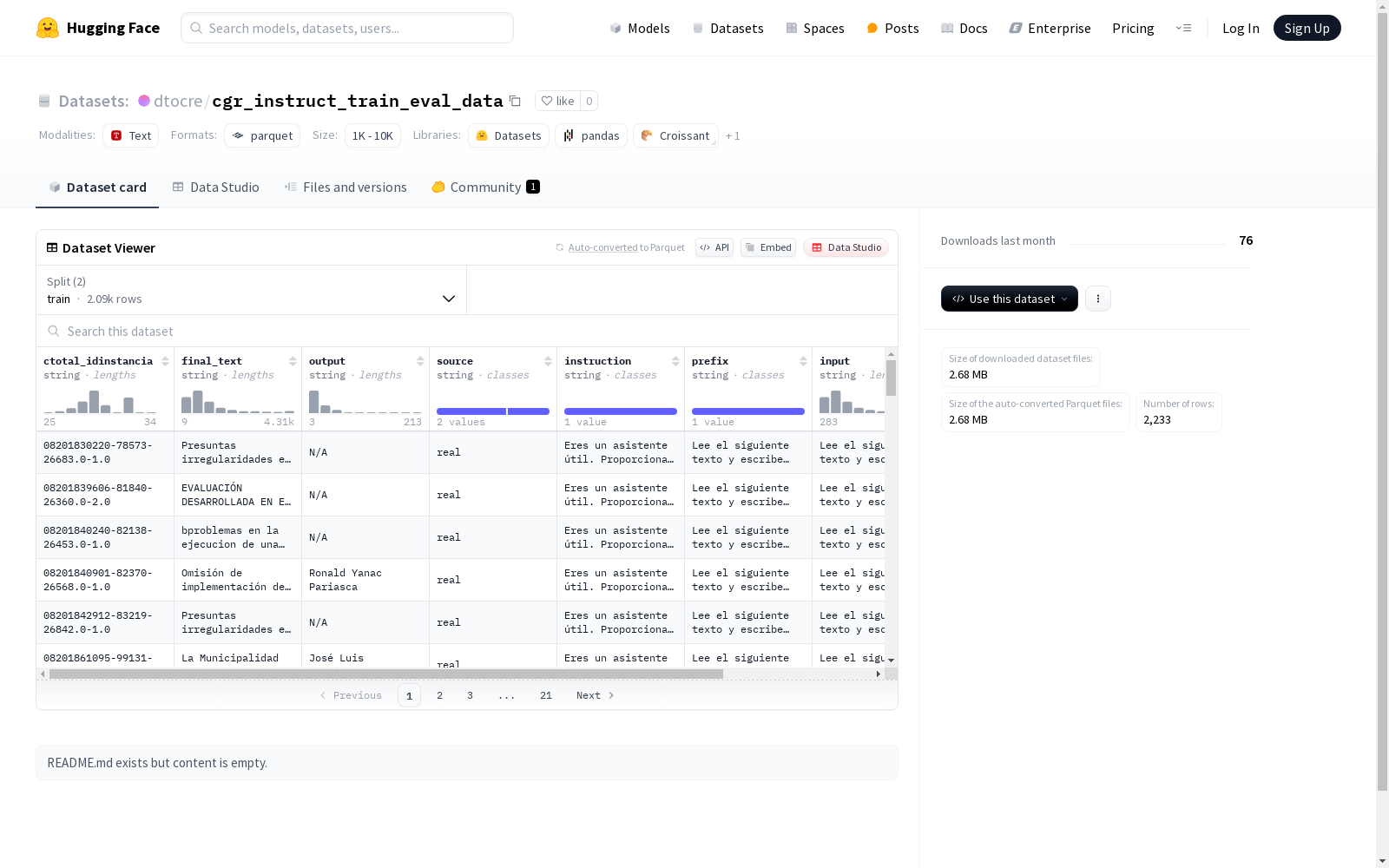
Task: Click the ctotal_idinstancia lengths histogram
Action: 101,402
